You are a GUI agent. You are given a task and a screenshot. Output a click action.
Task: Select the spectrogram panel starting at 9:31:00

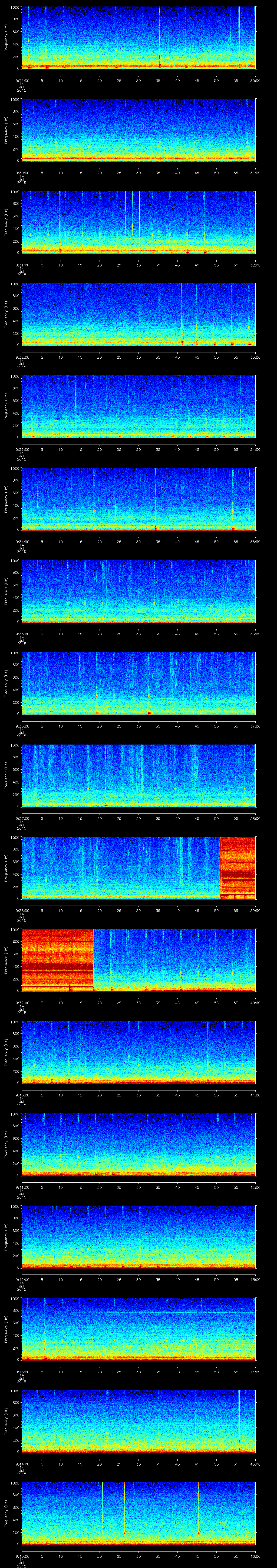click(138, 222)
